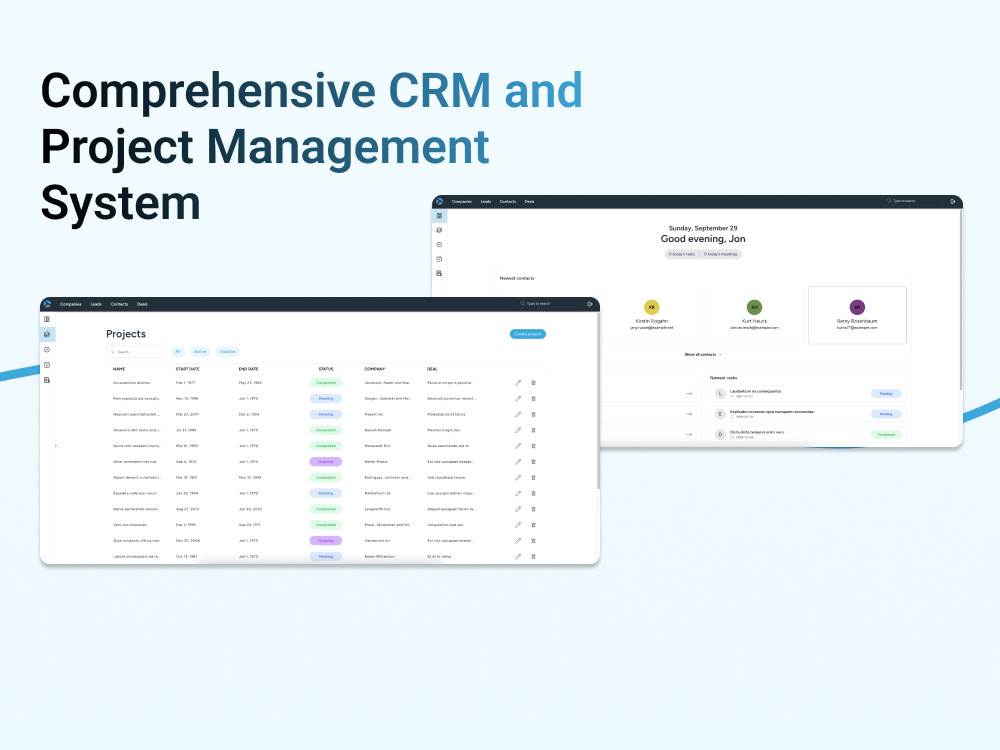Click the START DATE column header
This screenshot has width=1000, height=750.
[188, 369]
